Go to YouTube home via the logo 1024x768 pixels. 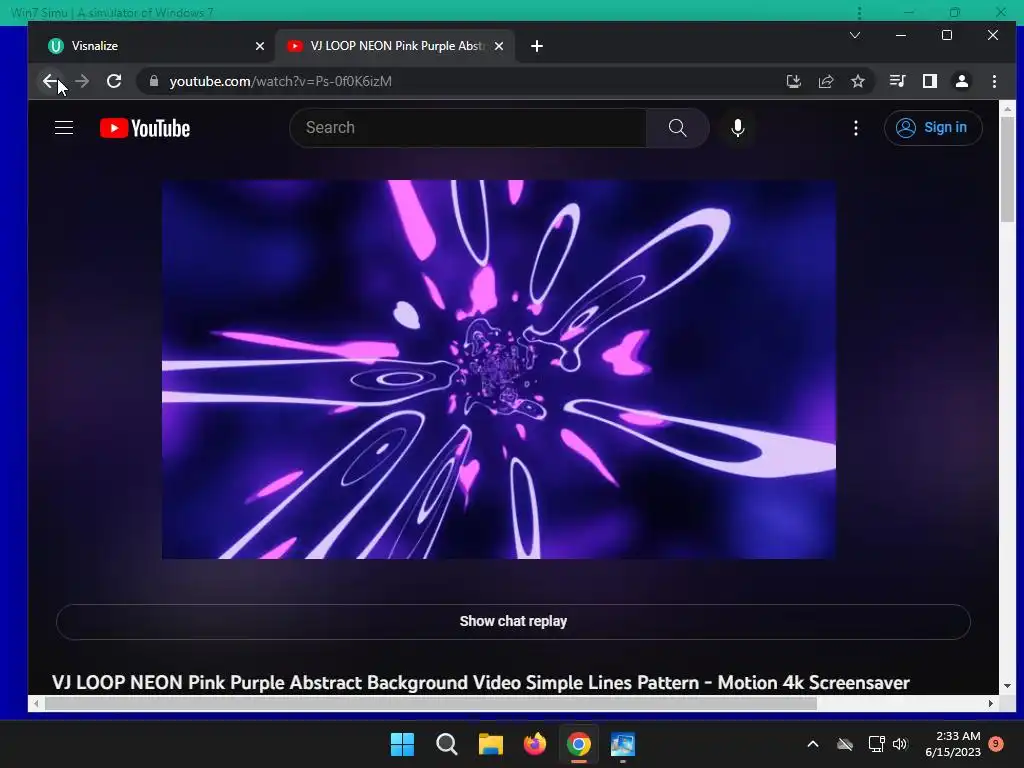click(x=145, y=128)
